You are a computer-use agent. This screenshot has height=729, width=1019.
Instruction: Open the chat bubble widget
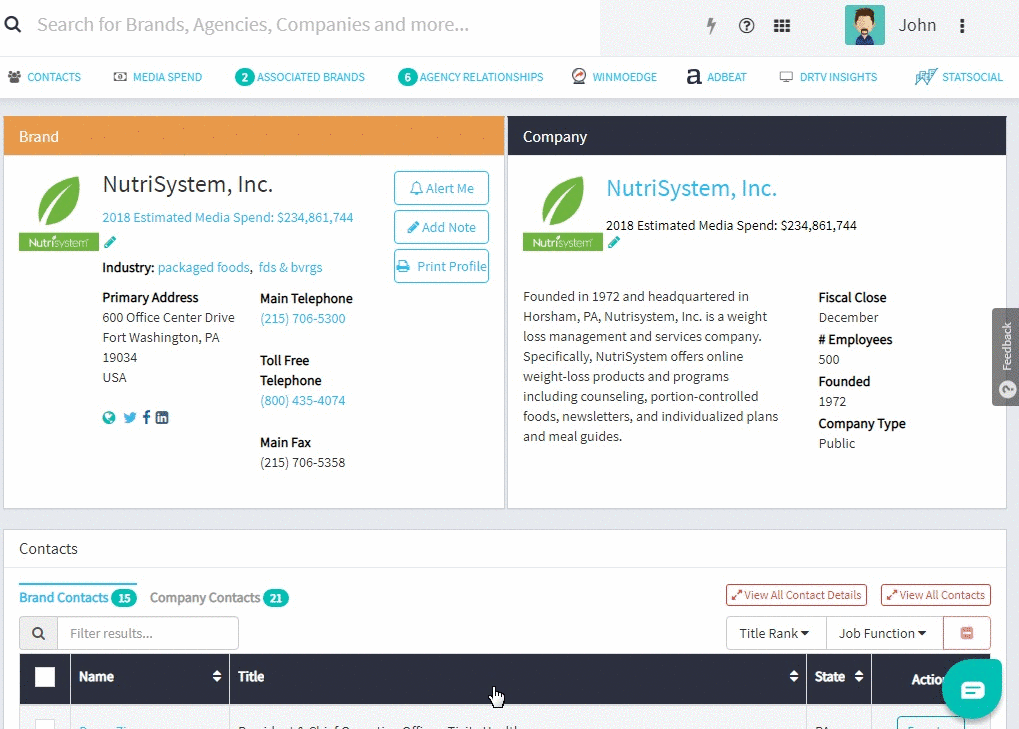(x=972, y=689)
